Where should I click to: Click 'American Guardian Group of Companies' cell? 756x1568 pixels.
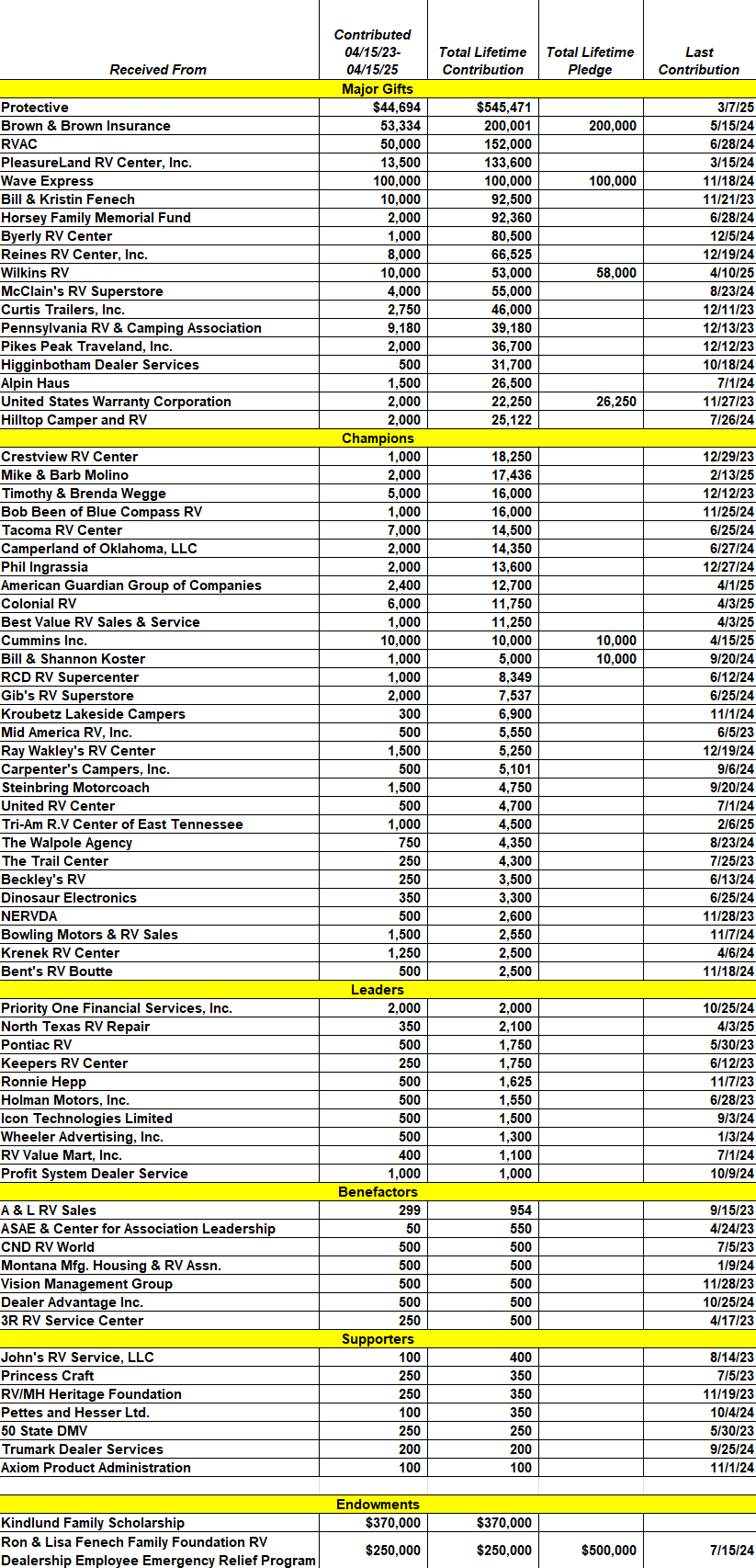point(131,585)
